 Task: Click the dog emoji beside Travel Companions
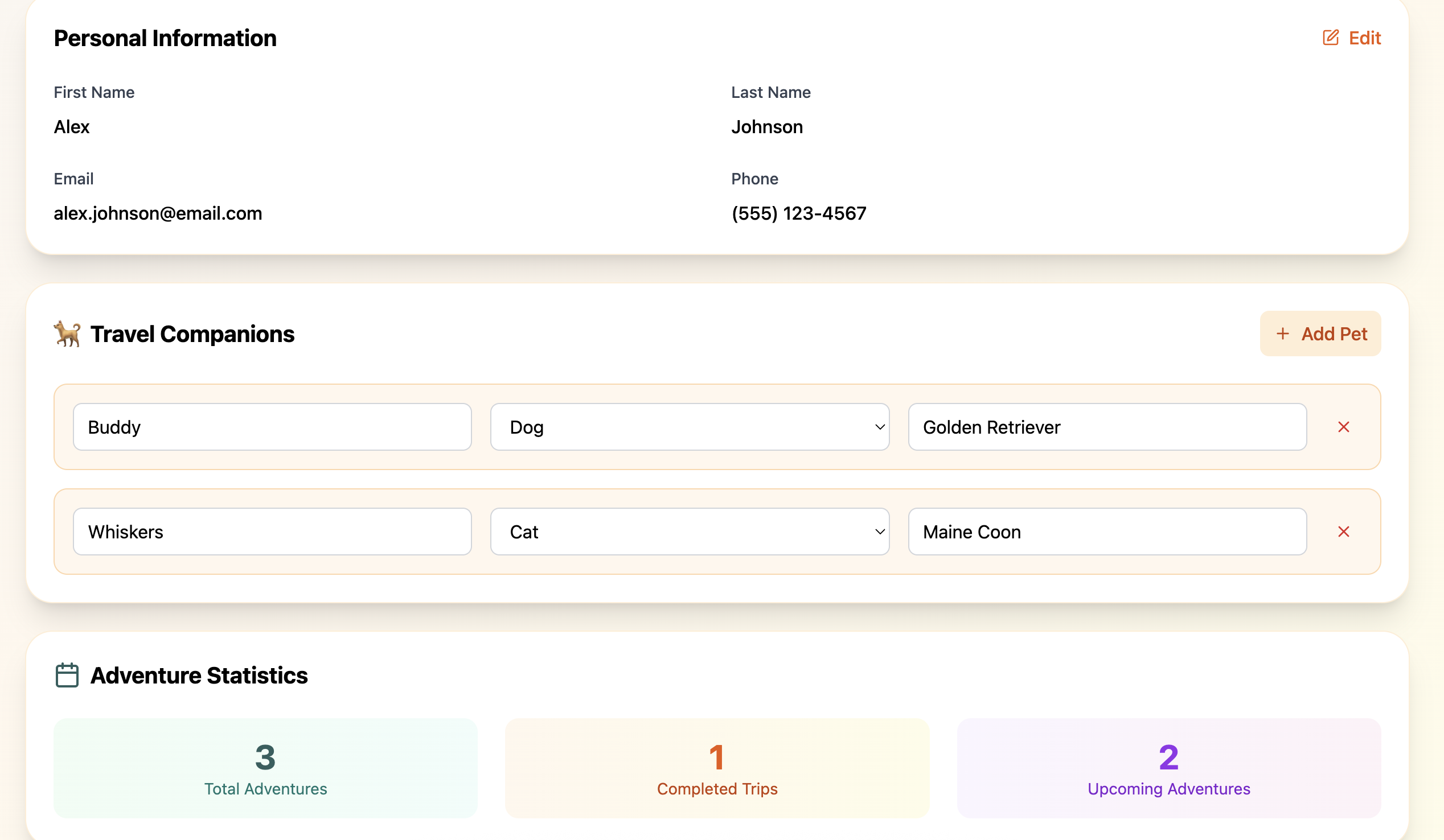coord(68,334)
